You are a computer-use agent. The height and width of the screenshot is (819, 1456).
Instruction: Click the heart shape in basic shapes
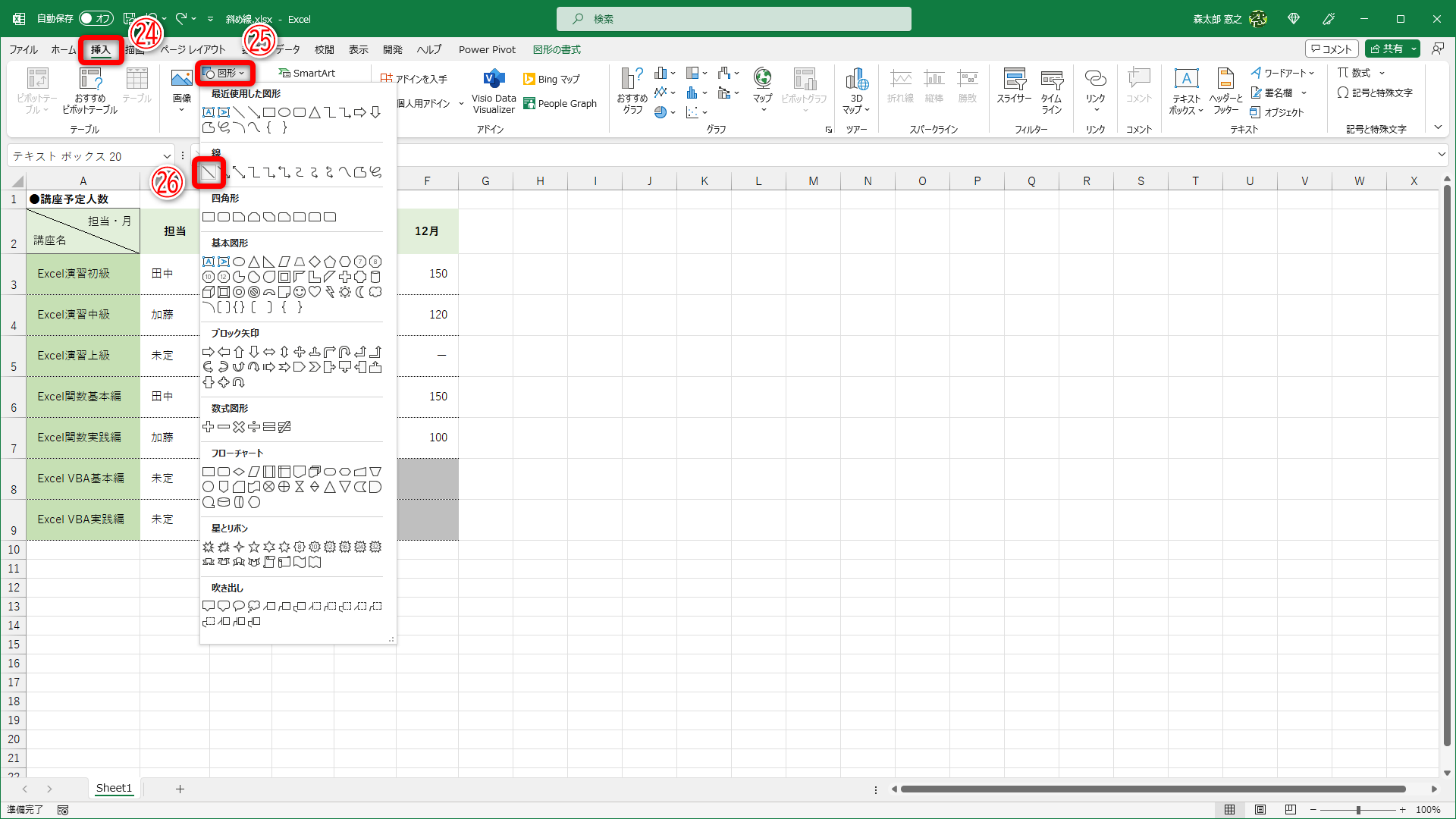tap(315, 292)
